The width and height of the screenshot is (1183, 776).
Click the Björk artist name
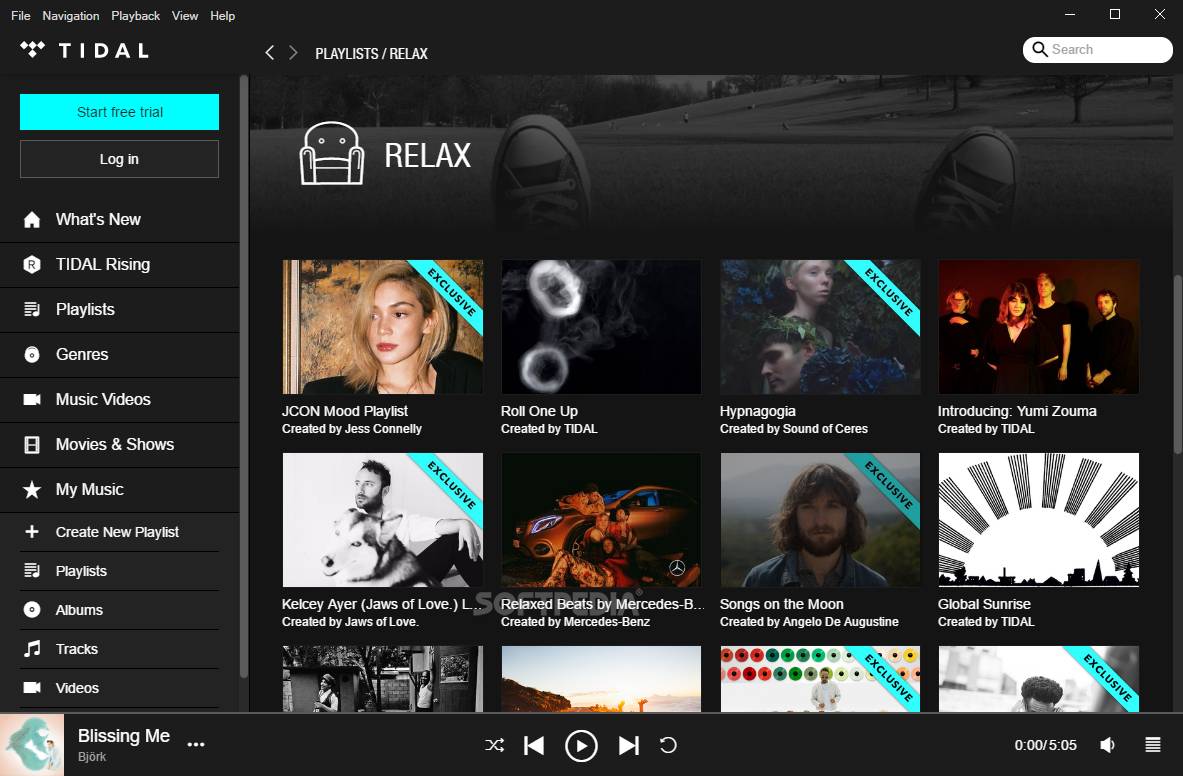[x=92, y=756]
